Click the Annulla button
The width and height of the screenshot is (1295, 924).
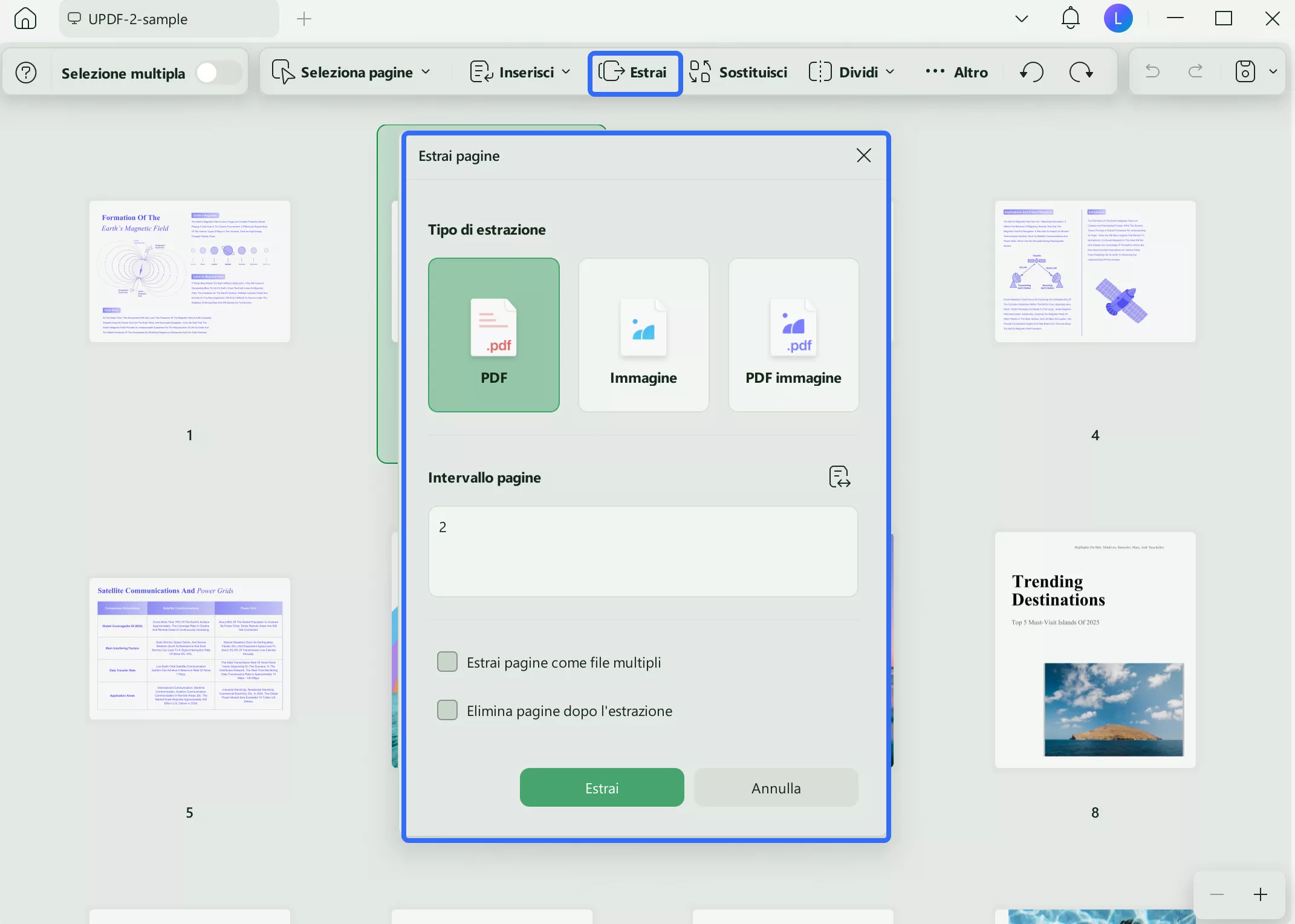point(776,787)
